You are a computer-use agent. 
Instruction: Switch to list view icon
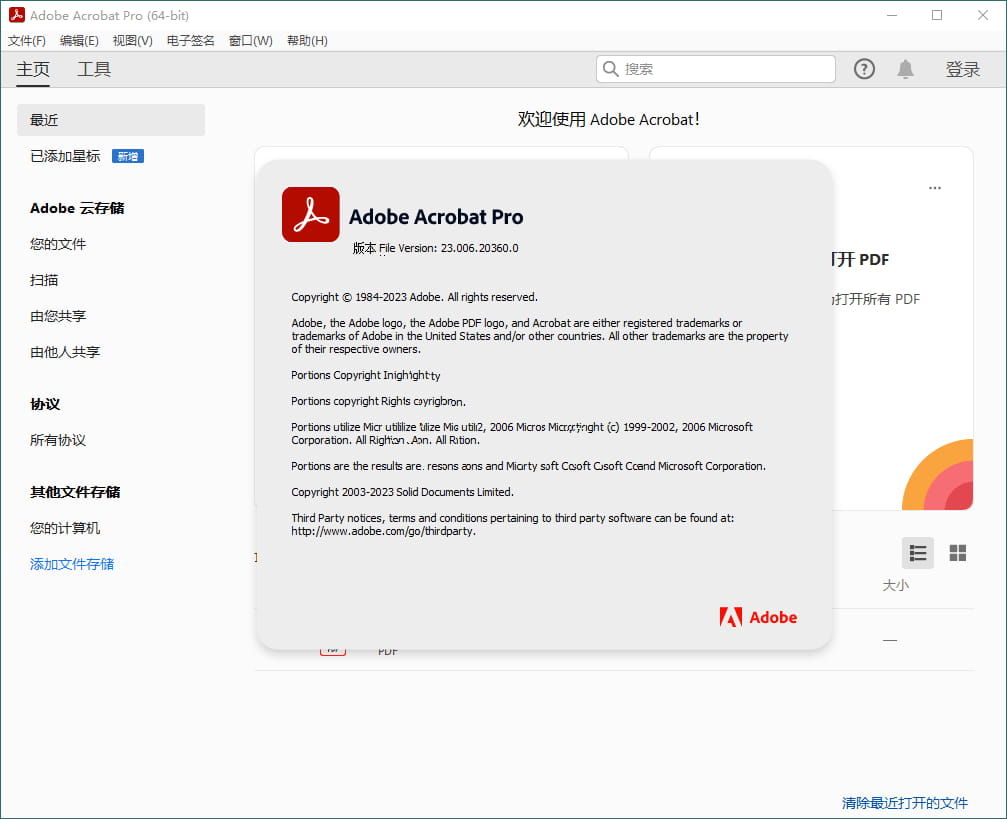918,553
